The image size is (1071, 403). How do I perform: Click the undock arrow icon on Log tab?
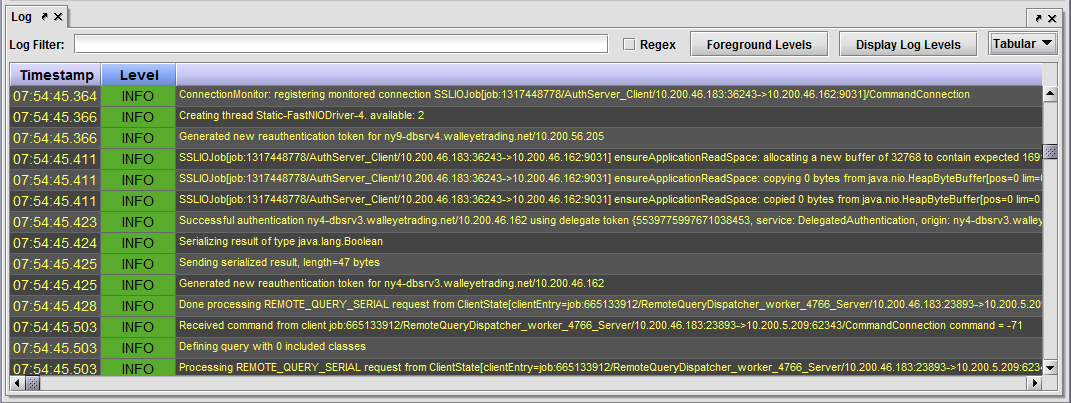click(x=44, y=17)
